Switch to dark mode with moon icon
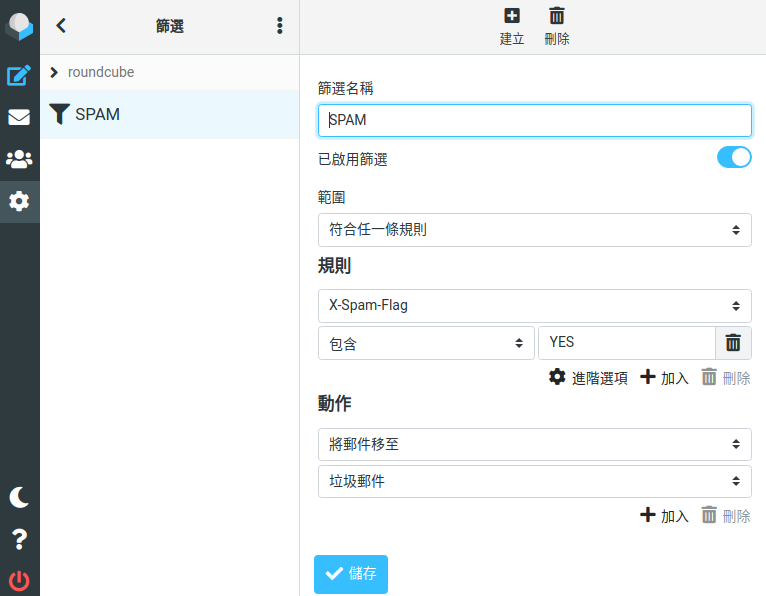766x596 pixels. [x=19, y=497]
